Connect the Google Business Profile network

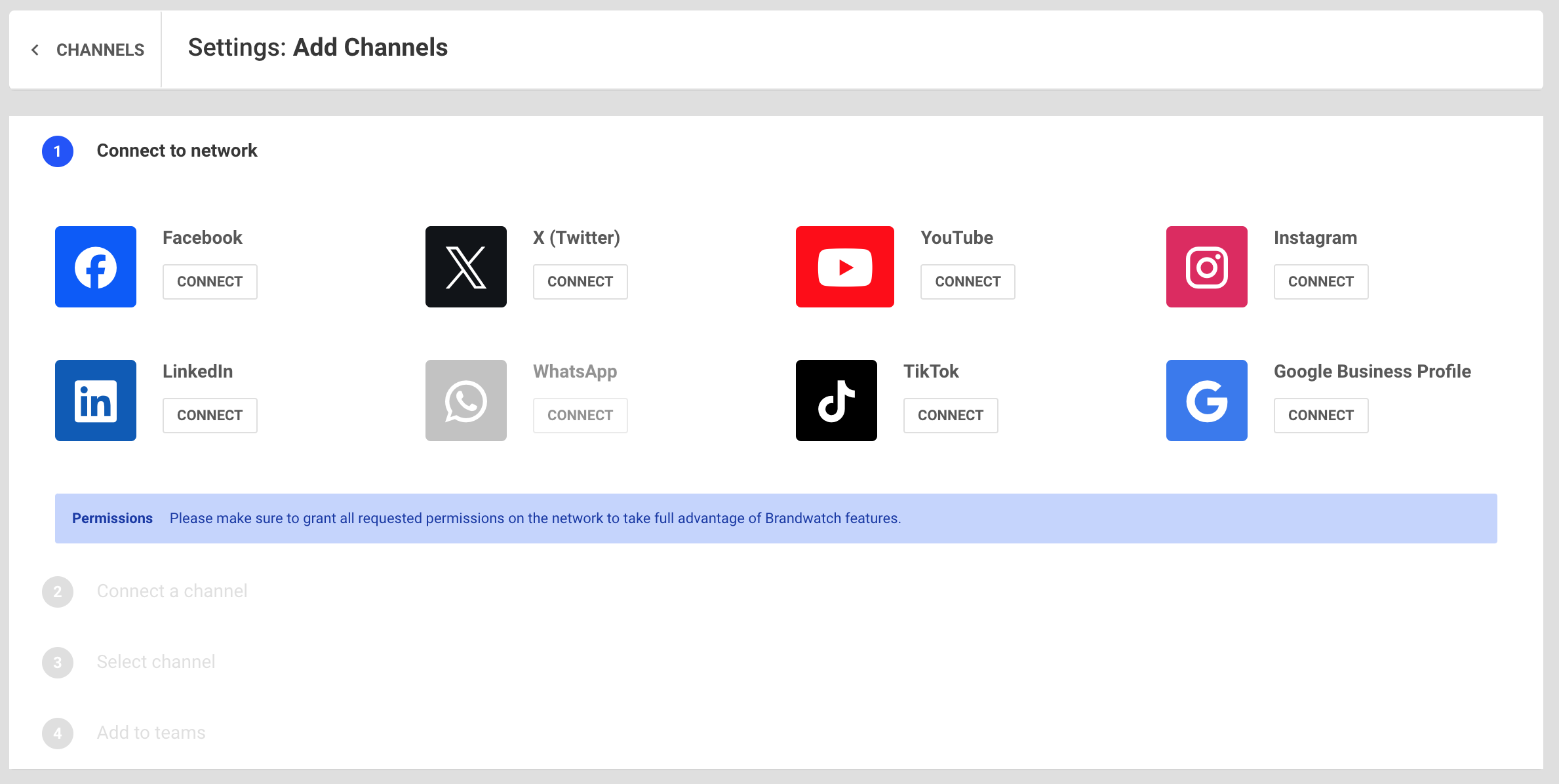[1321, 416]
